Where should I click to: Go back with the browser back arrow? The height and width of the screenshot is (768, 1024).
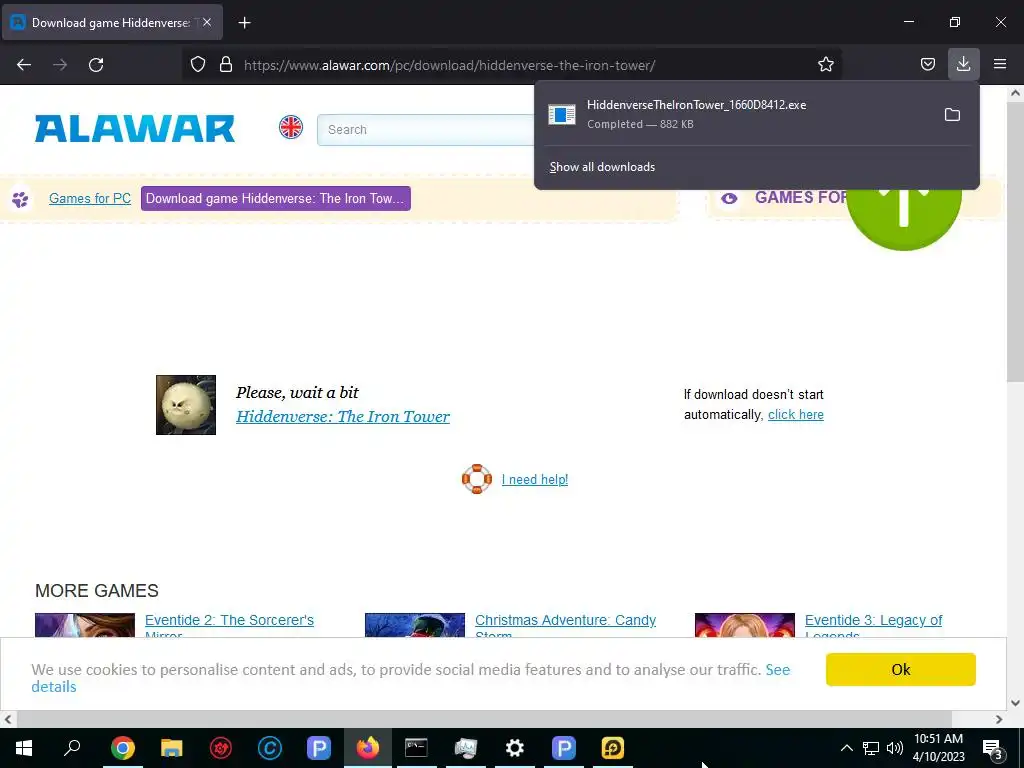24,65
